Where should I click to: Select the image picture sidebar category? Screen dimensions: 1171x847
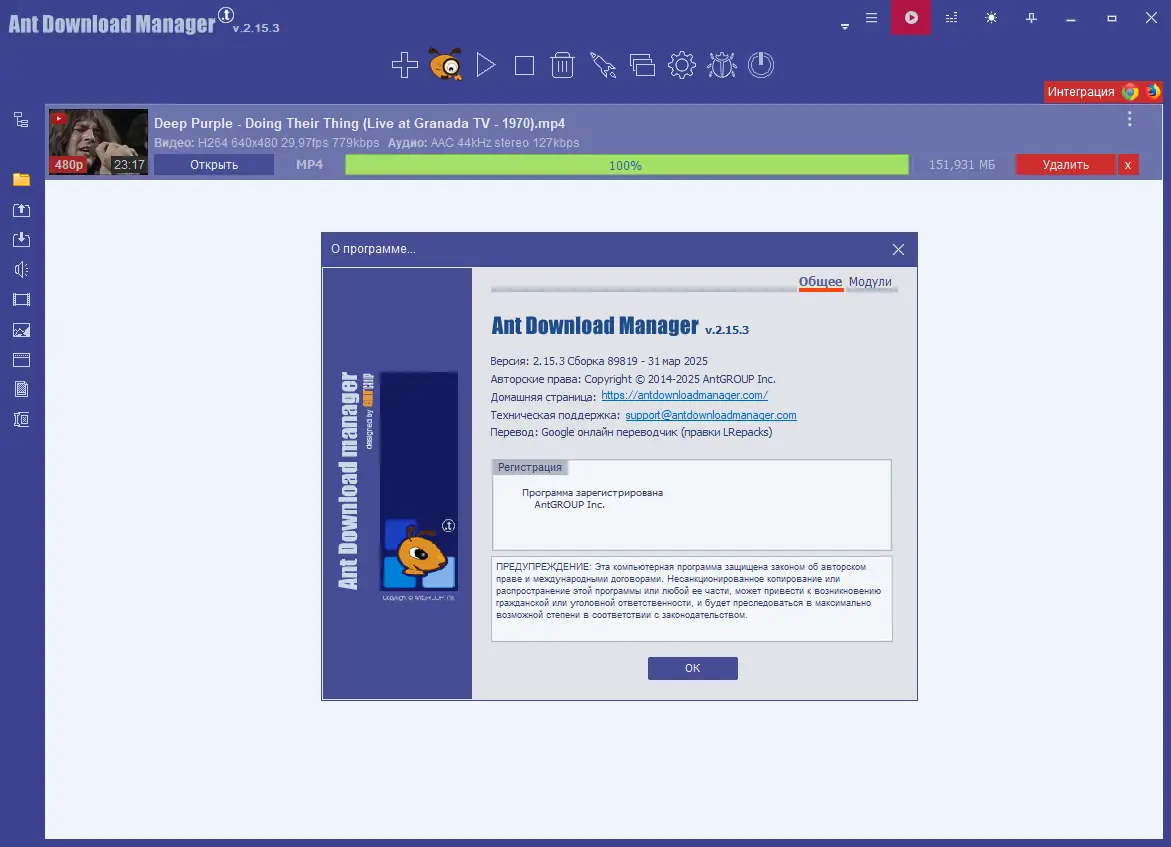[22, 330]
